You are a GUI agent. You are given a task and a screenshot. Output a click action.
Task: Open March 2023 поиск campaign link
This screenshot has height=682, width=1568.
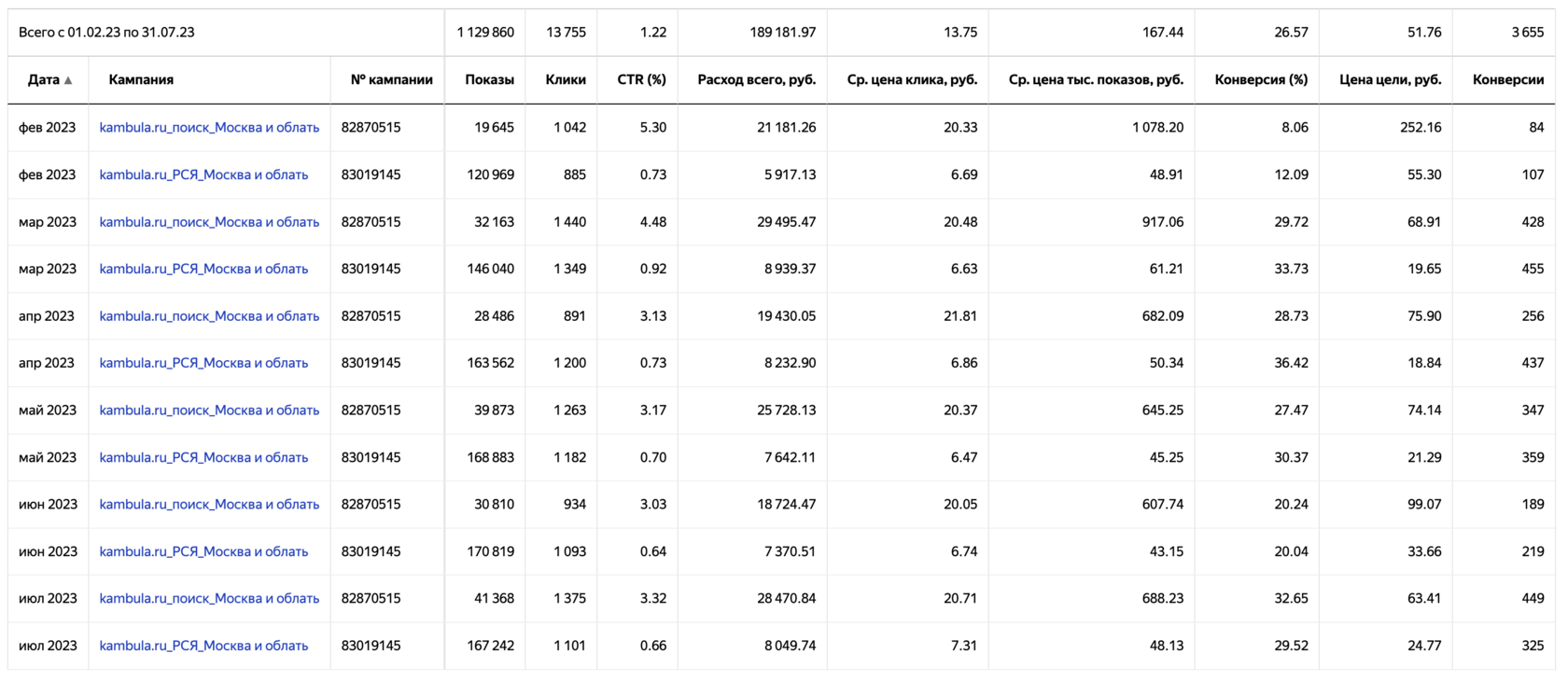209,222
